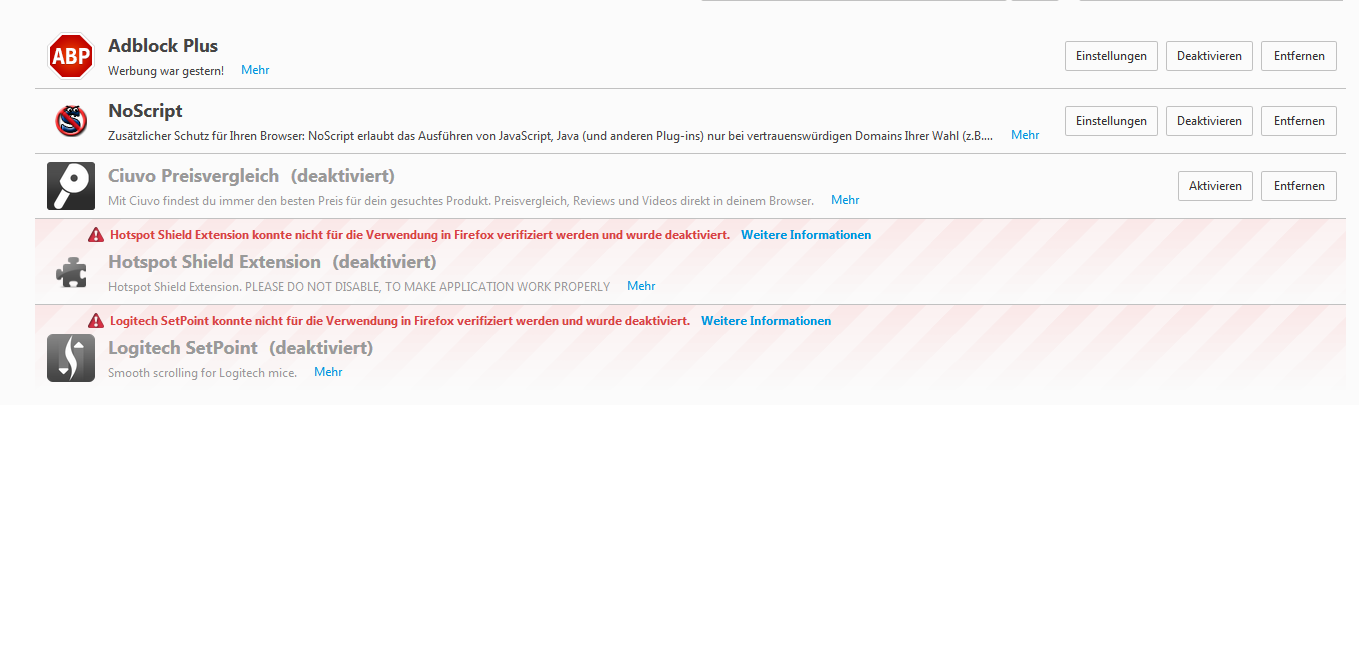Click Logitech SetPoint red verification warning text
Screen dimensions: 1359x662
[x=400, y=321]
